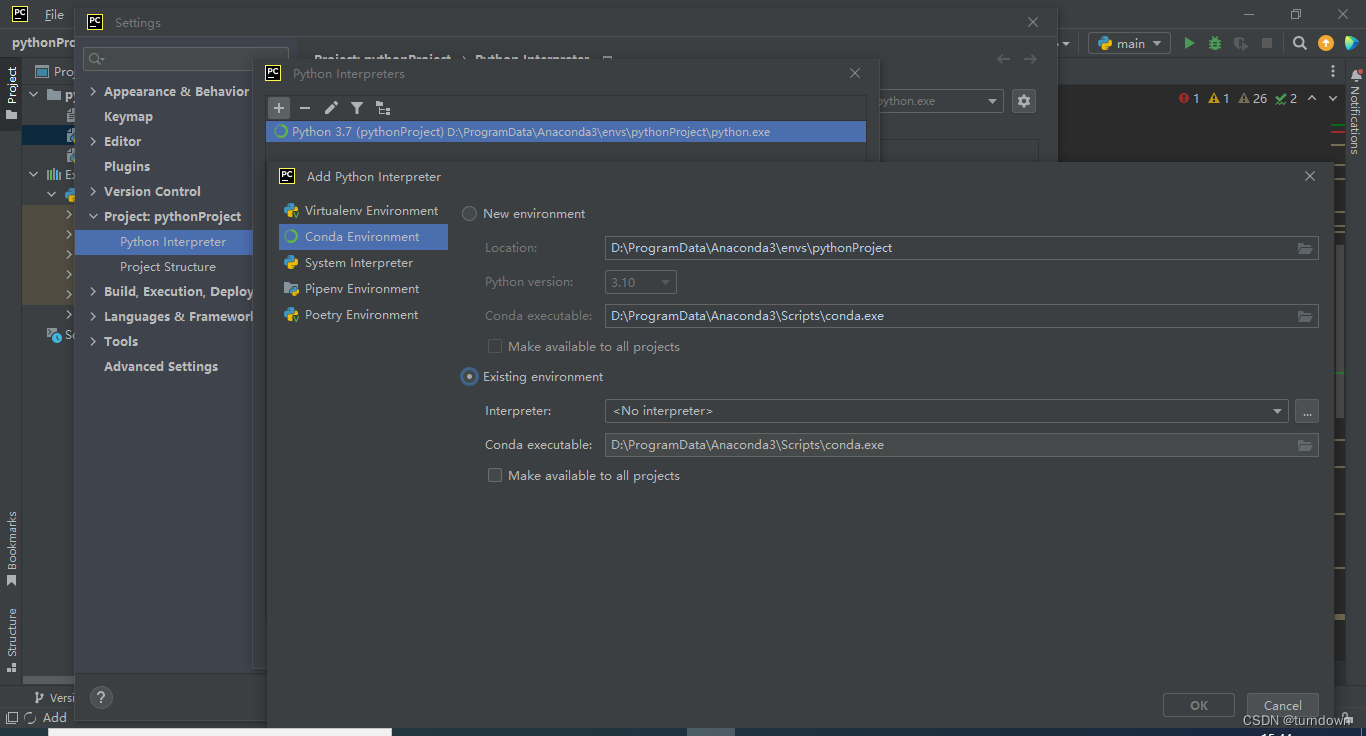Jump to next highlighted error arrow
The width and height of the screenshot is (1366, 736).
pos(1334,98)
